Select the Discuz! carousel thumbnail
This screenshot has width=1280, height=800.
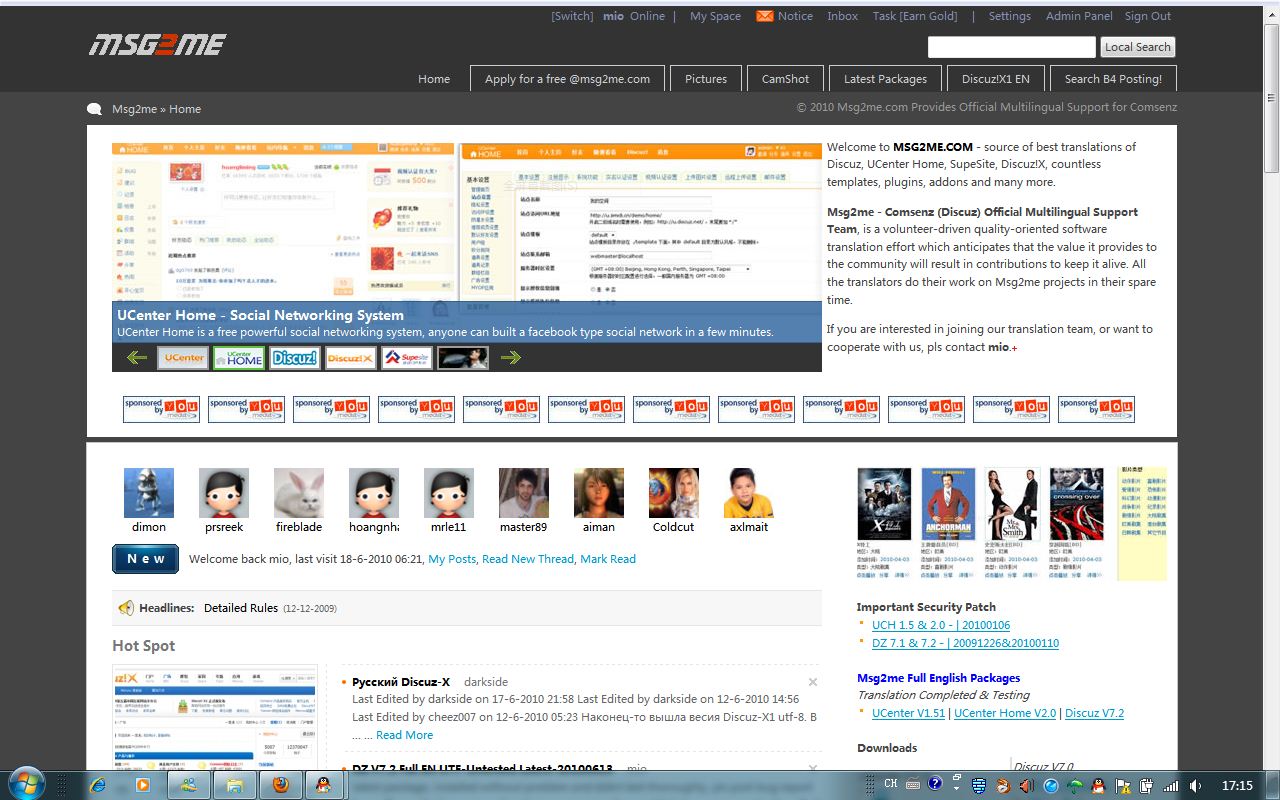coord(295,357)
